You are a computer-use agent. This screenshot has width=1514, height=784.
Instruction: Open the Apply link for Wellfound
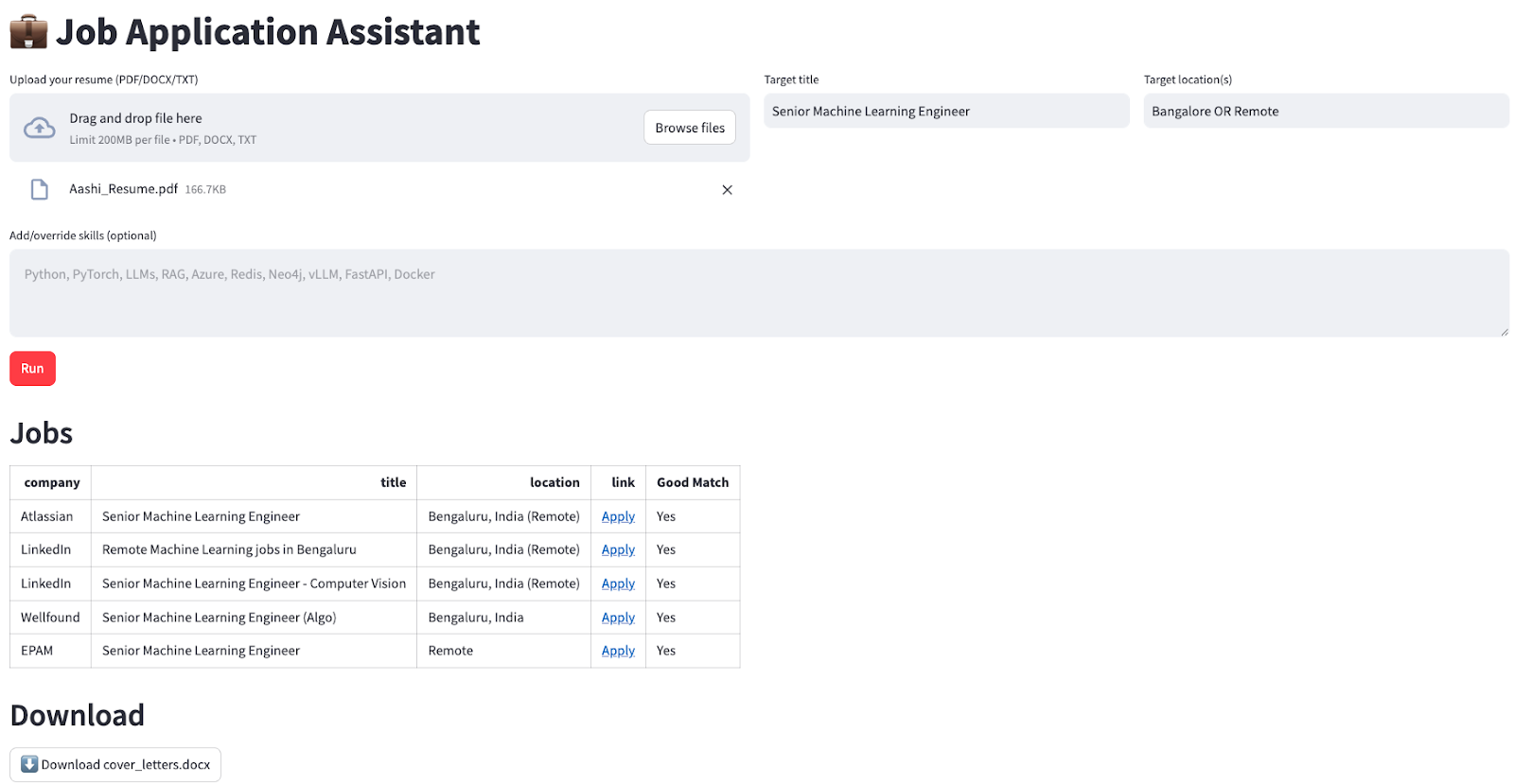click(x=618, y=618)
